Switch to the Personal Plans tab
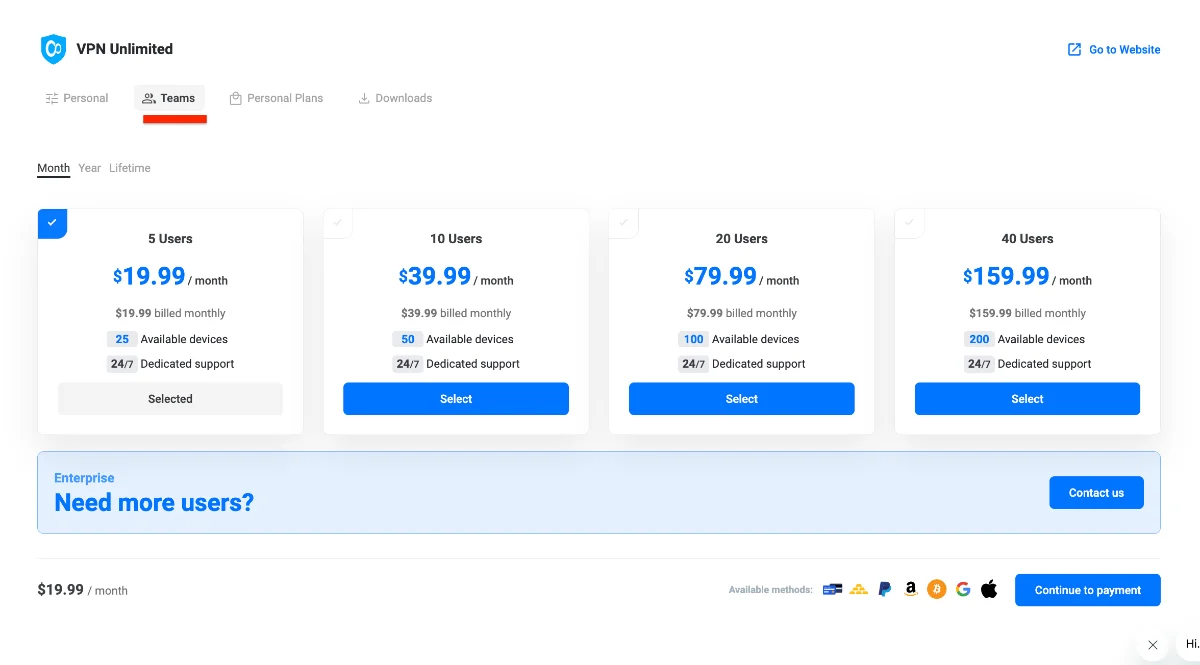Screen dimensions: 1200x665 tap(276, 98)
